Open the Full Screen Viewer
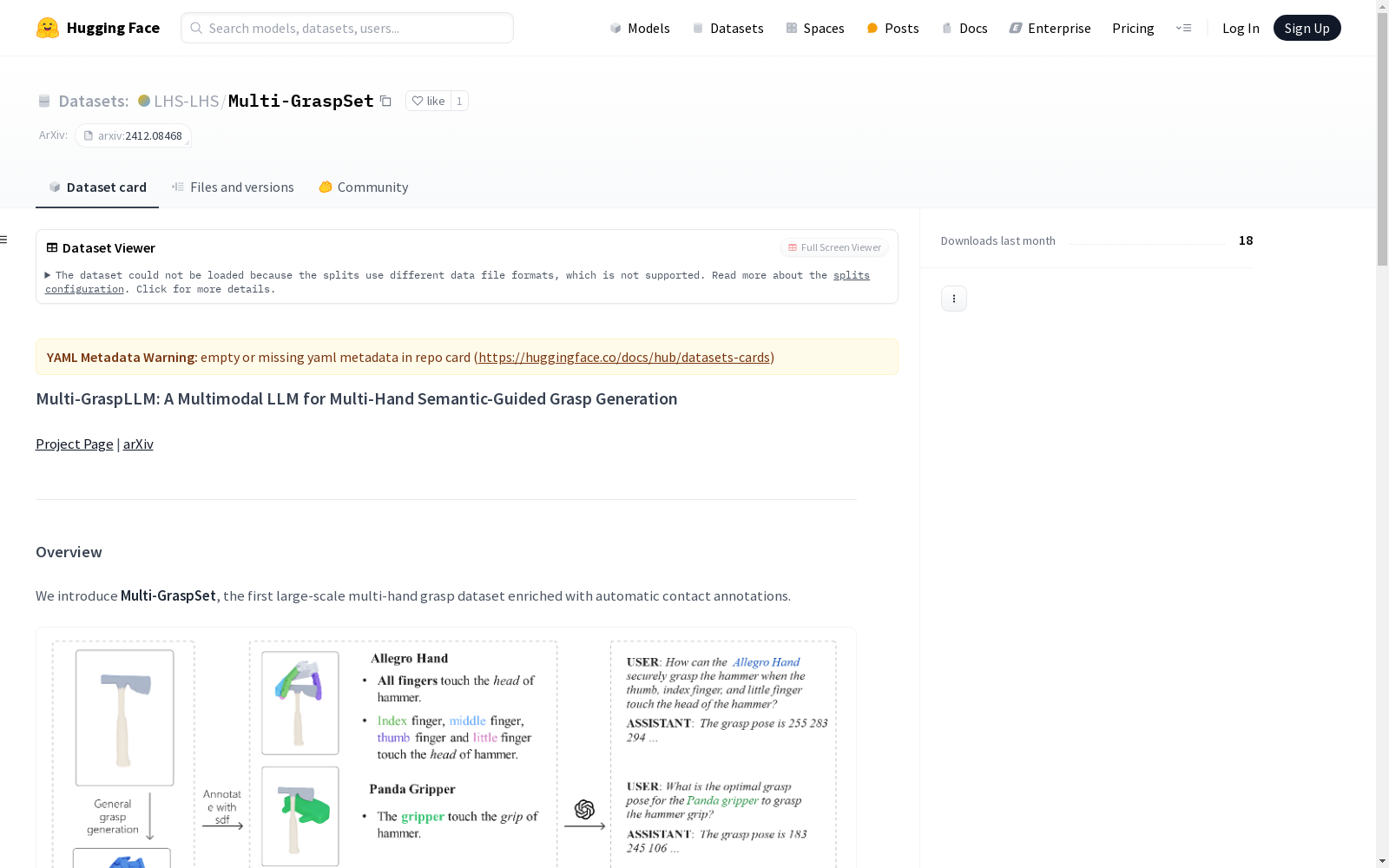This screenshot has width=1389, height=868. point(834,247)
